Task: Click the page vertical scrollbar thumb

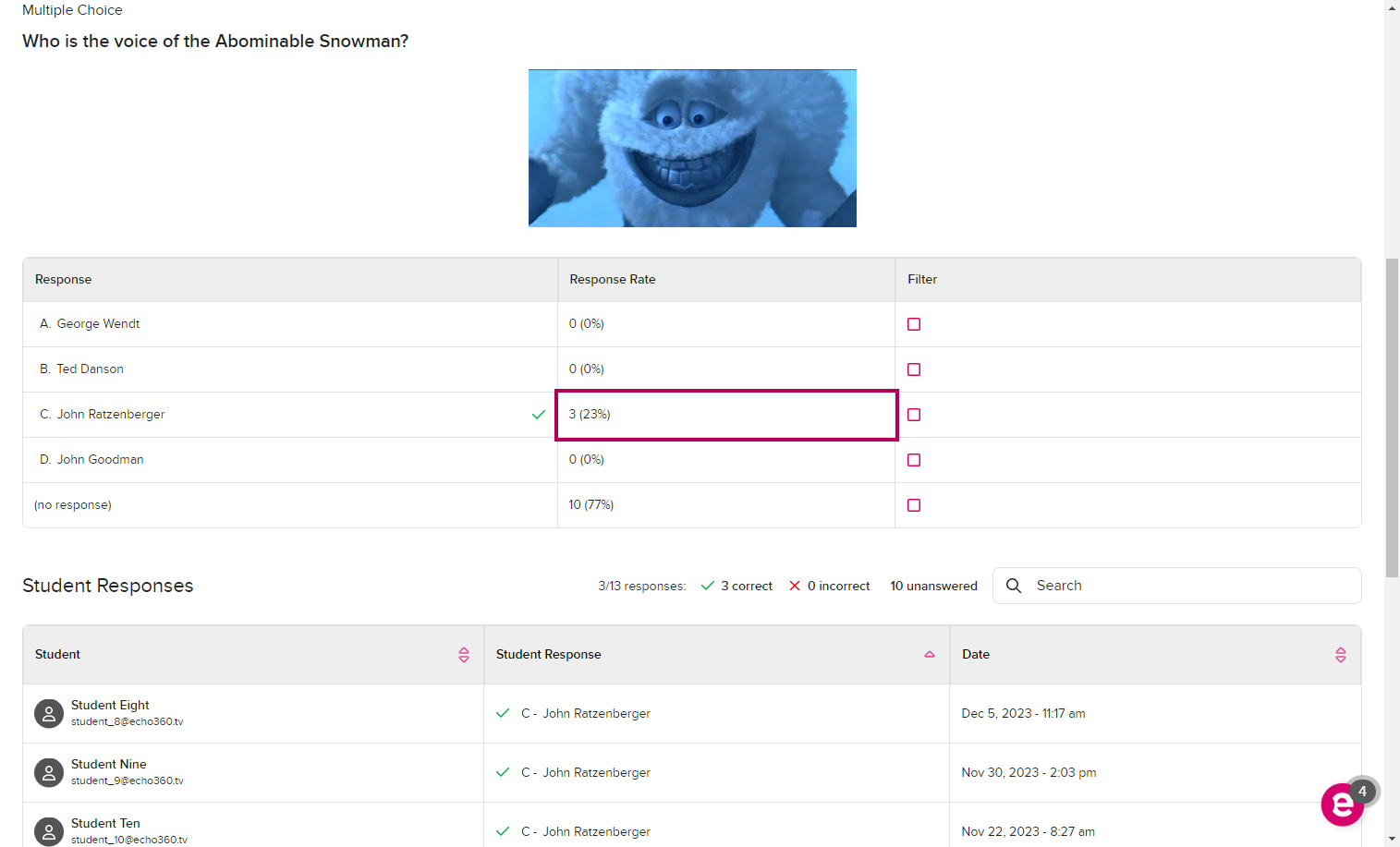Action: (1392, 416)
